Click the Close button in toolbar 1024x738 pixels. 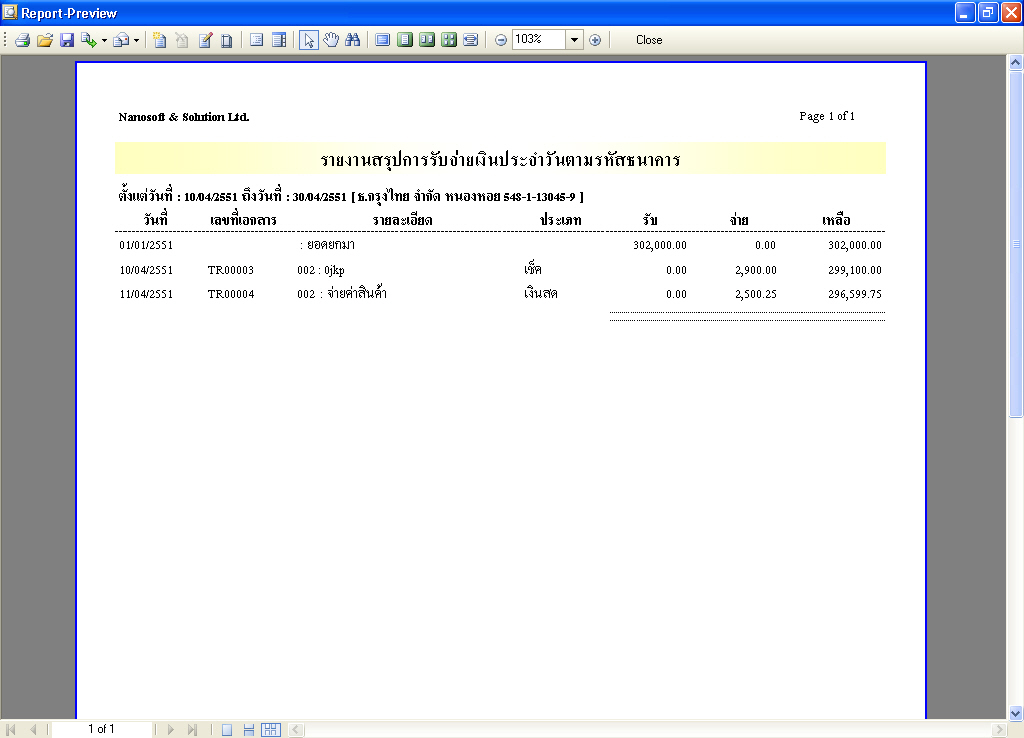pos(649,40)
